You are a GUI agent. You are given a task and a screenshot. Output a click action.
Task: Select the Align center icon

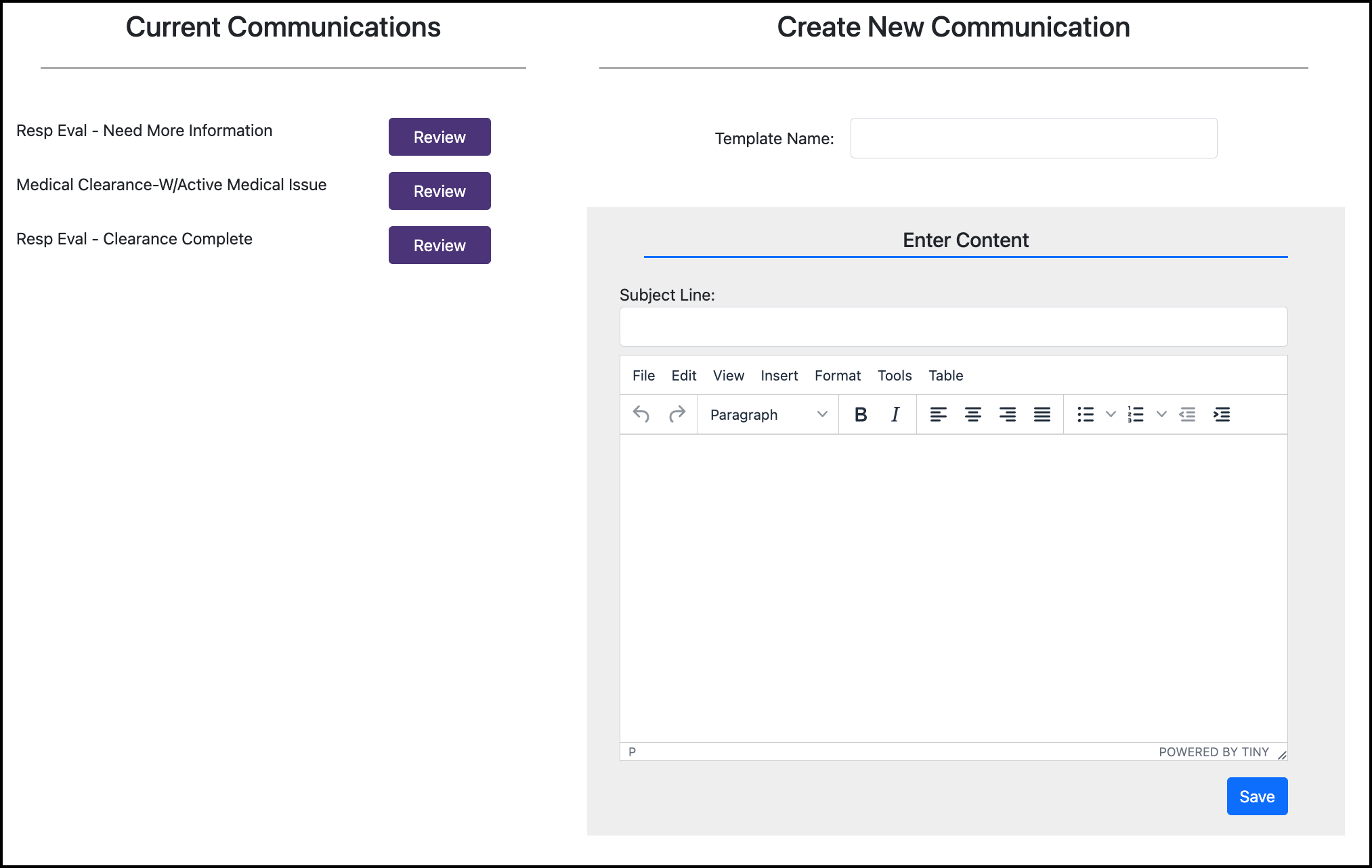tap(973, 414)
